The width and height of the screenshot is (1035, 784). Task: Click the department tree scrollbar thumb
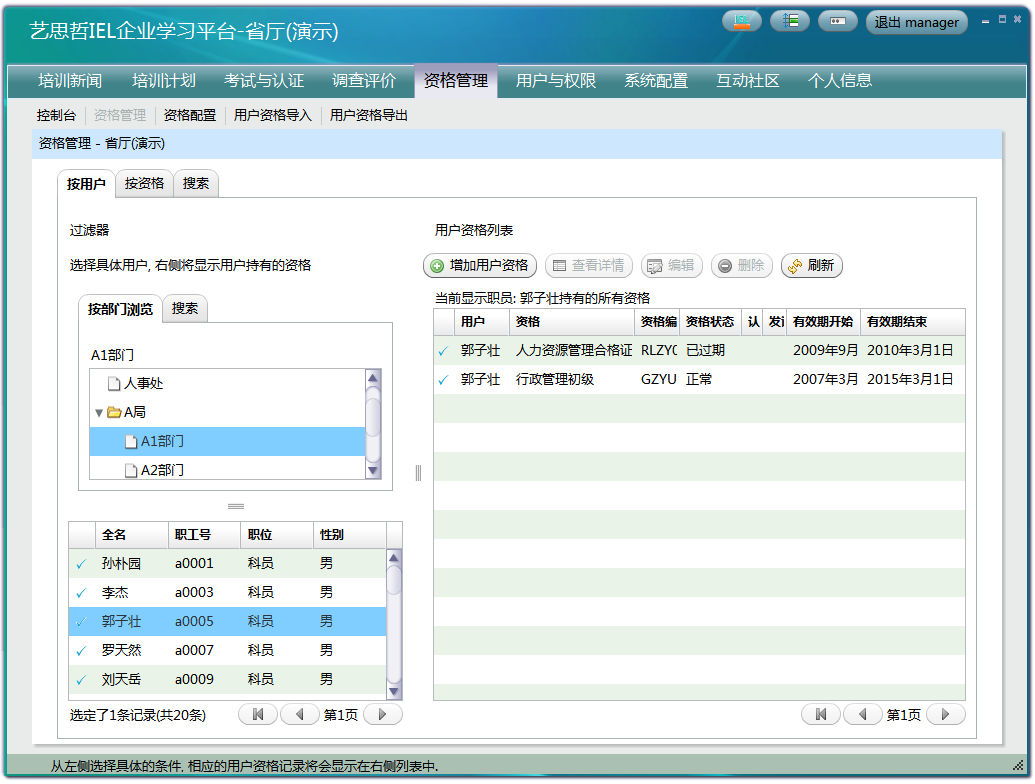(x=373, y=416)
